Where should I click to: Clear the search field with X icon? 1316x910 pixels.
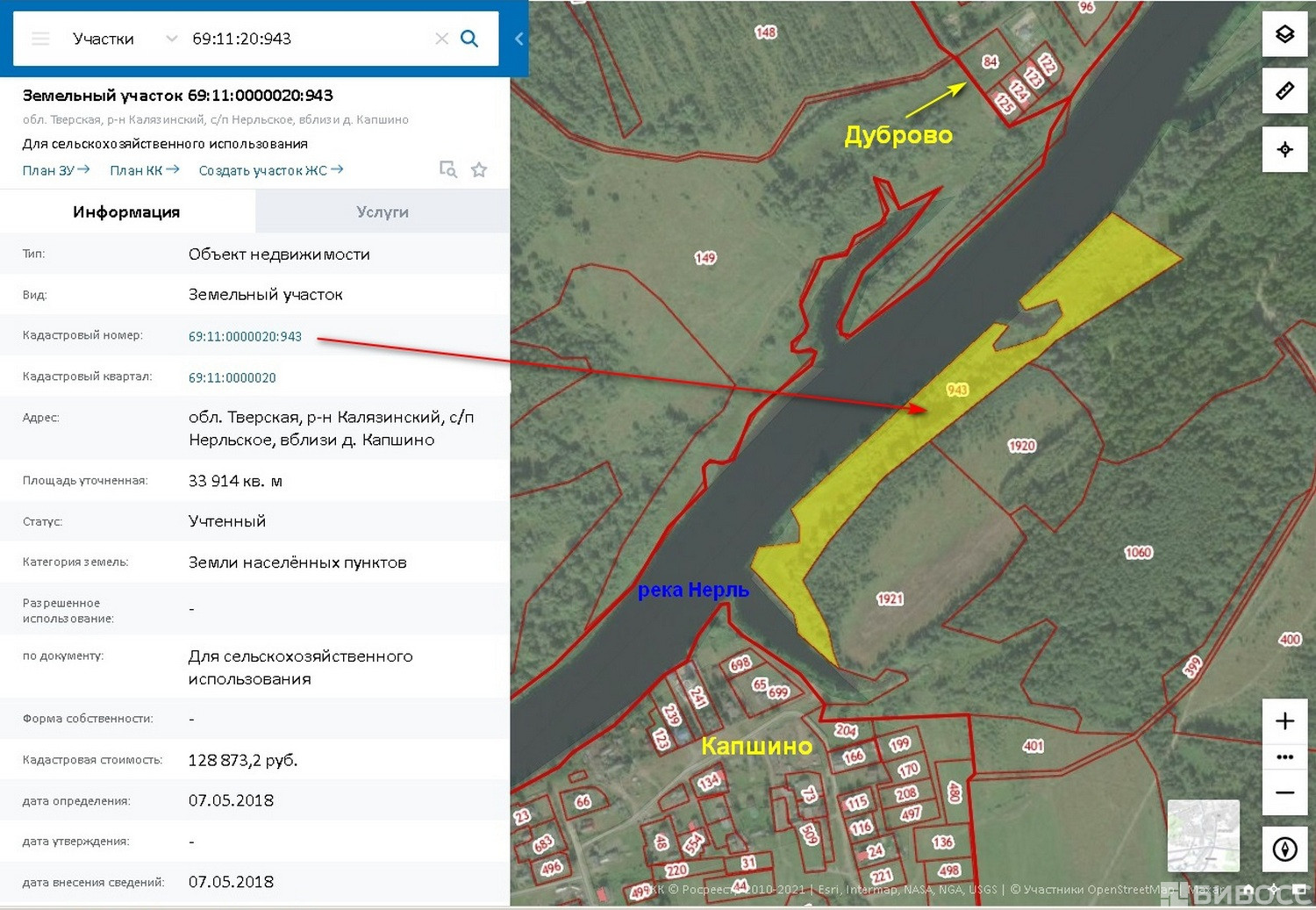coord(442,39)
